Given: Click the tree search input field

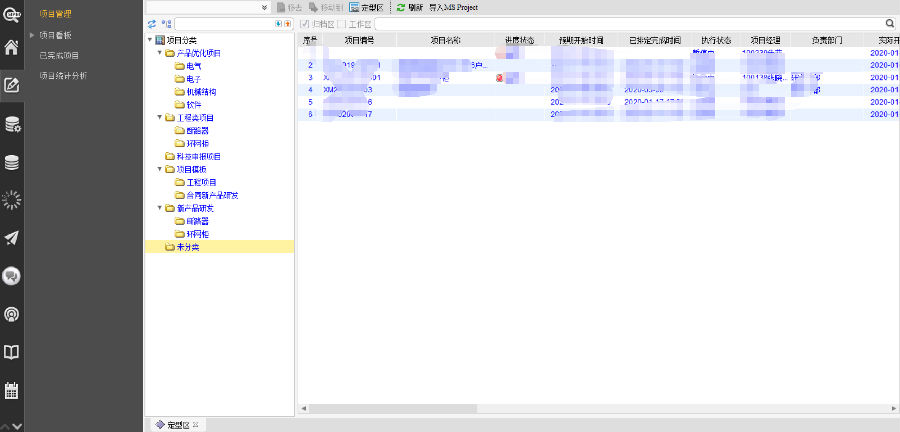Looking at the screenshot, I should coord(224,24).
